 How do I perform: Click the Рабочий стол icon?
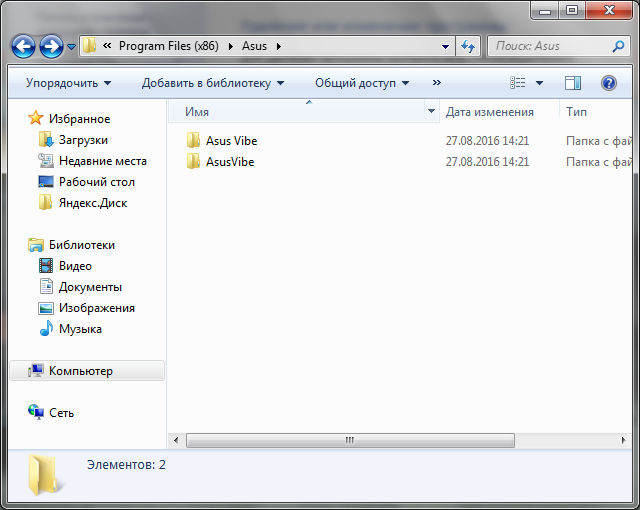tap(46, 181)
